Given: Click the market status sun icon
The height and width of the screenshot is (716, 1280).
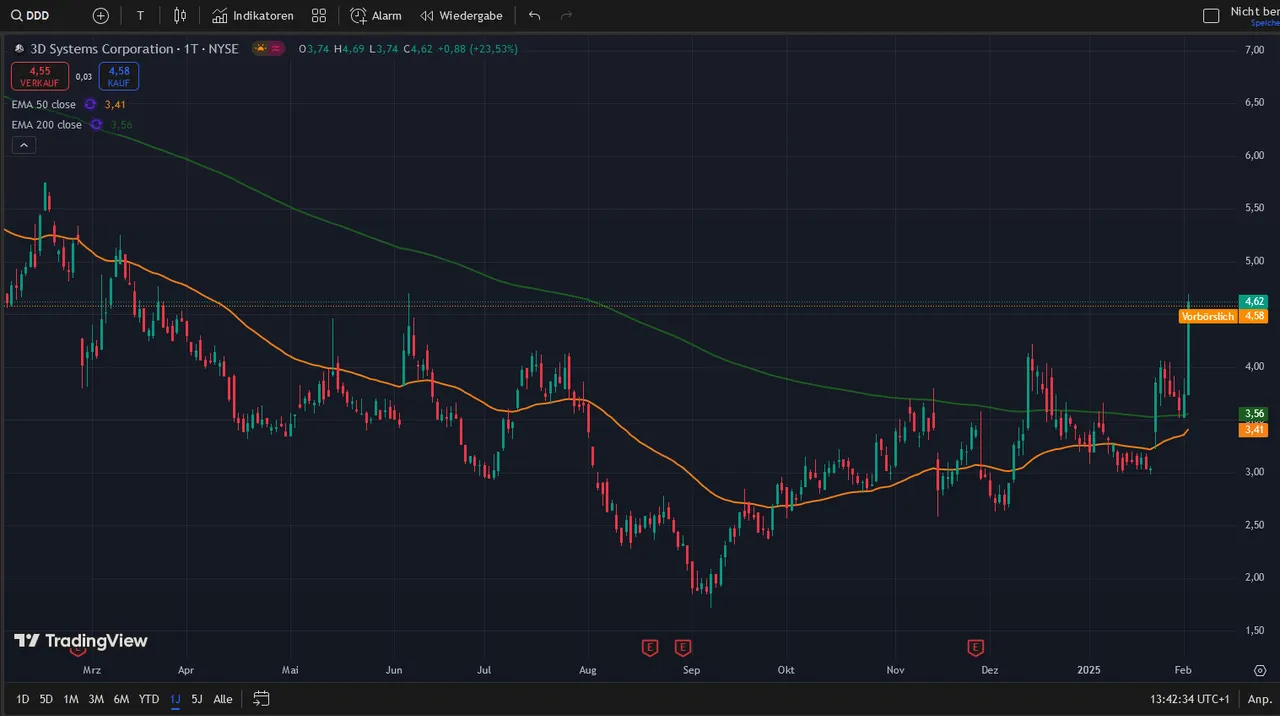Looking at the screenshot, I should (261, 48).
